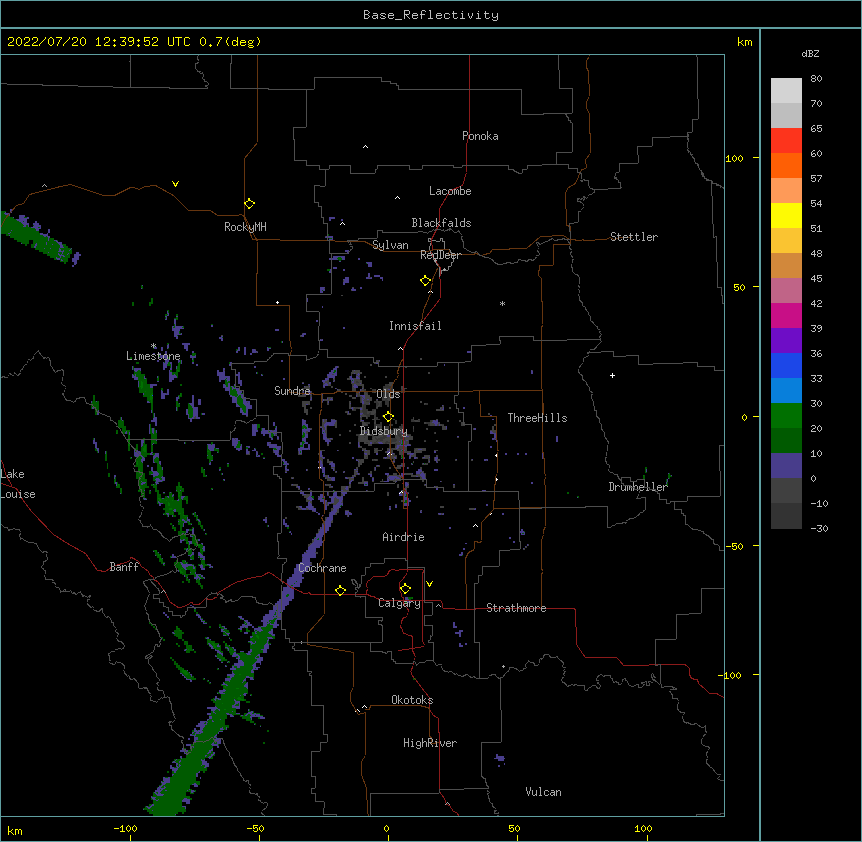The height and width of the screenshot is (842, 862).
Task: Click the yellow V marker near Calgary
Action: coord(429,584)
